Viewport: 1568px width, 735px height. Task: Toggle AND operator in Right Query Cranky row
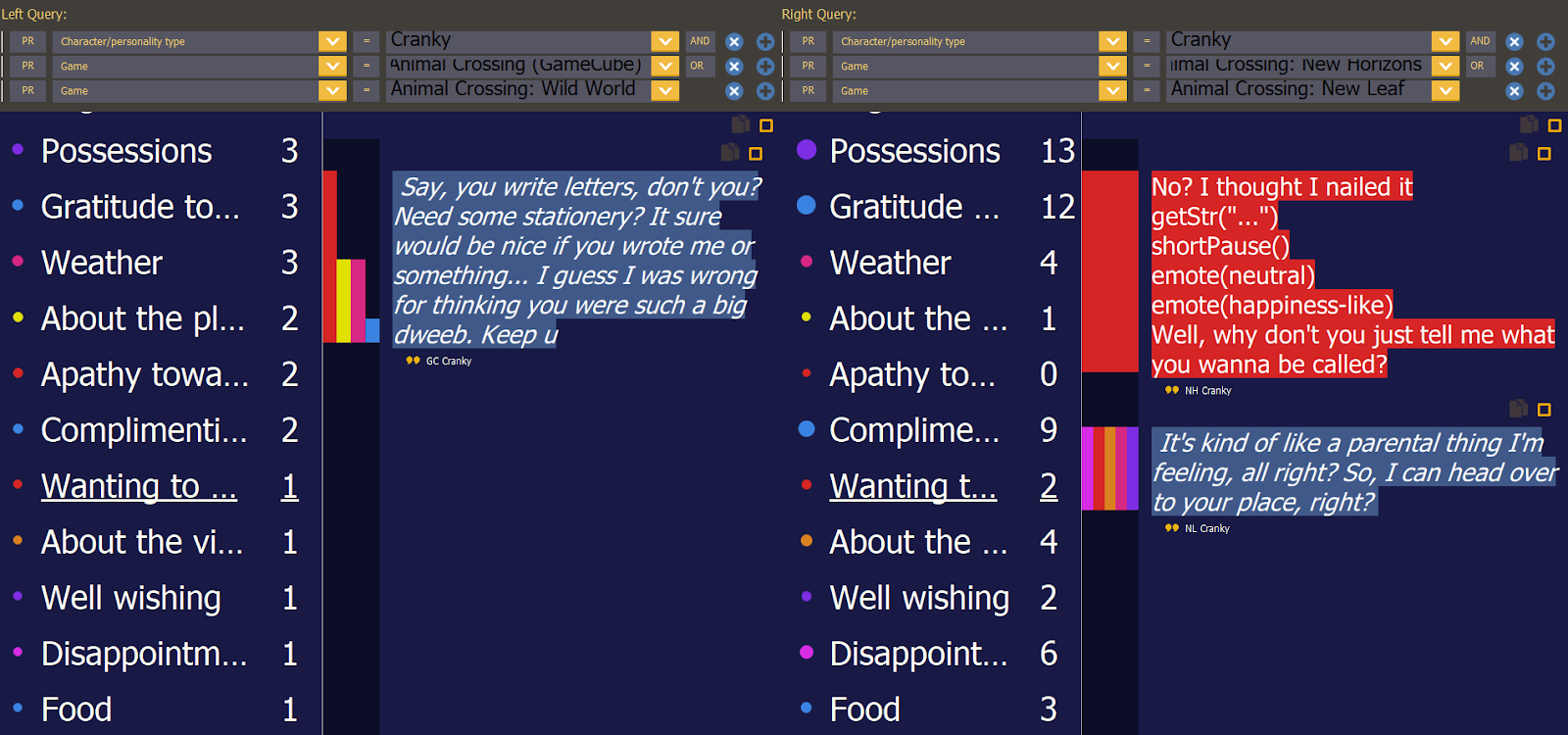pos(1480,41)
